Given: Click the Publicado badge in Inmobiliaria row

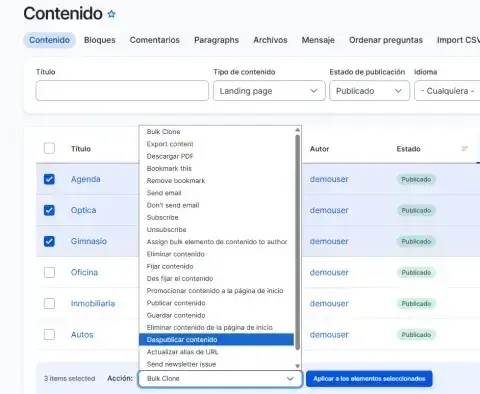Looking at the screenshot, I should pyautogui.click(x=416, y=303).
